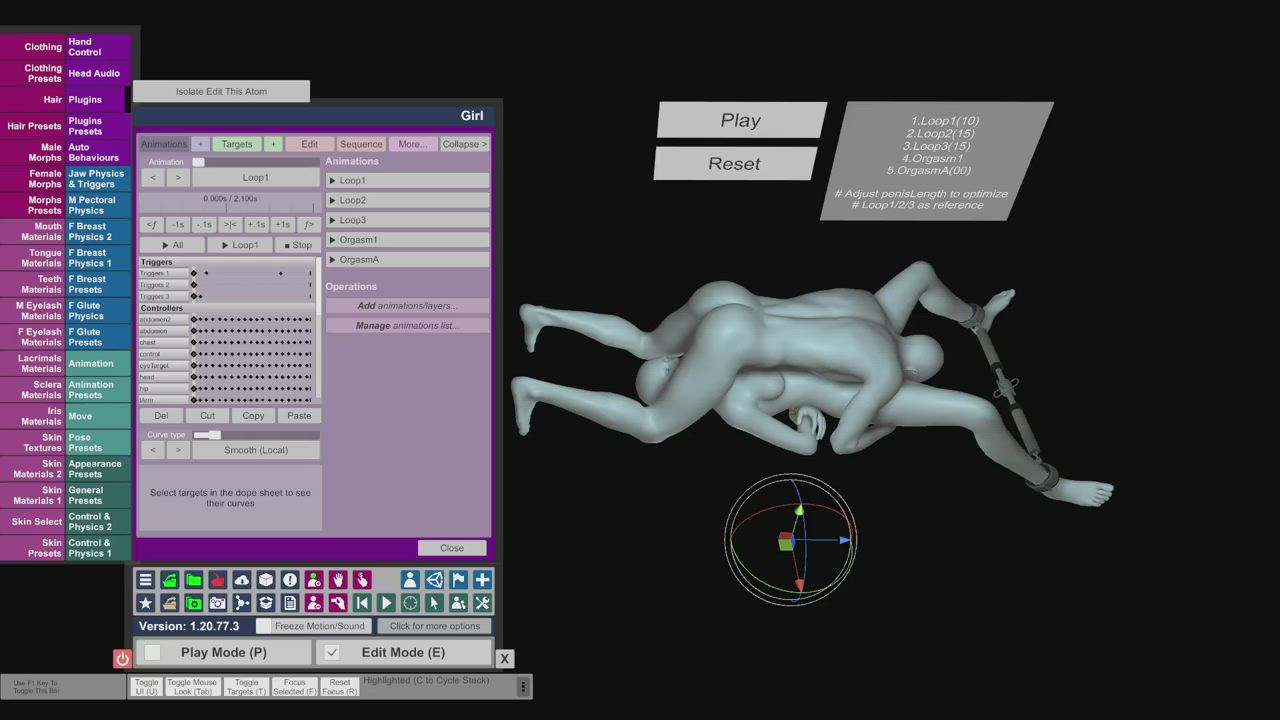This screenshot has height=720, width=1280.
Task: Click the Isolate Edit This Atom button
Action: pyautogui.click(x=221, y=92)
